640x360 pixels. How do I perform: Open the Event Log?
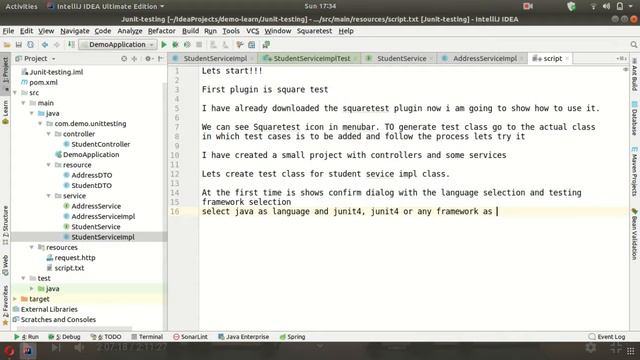(x=607, y=337)
